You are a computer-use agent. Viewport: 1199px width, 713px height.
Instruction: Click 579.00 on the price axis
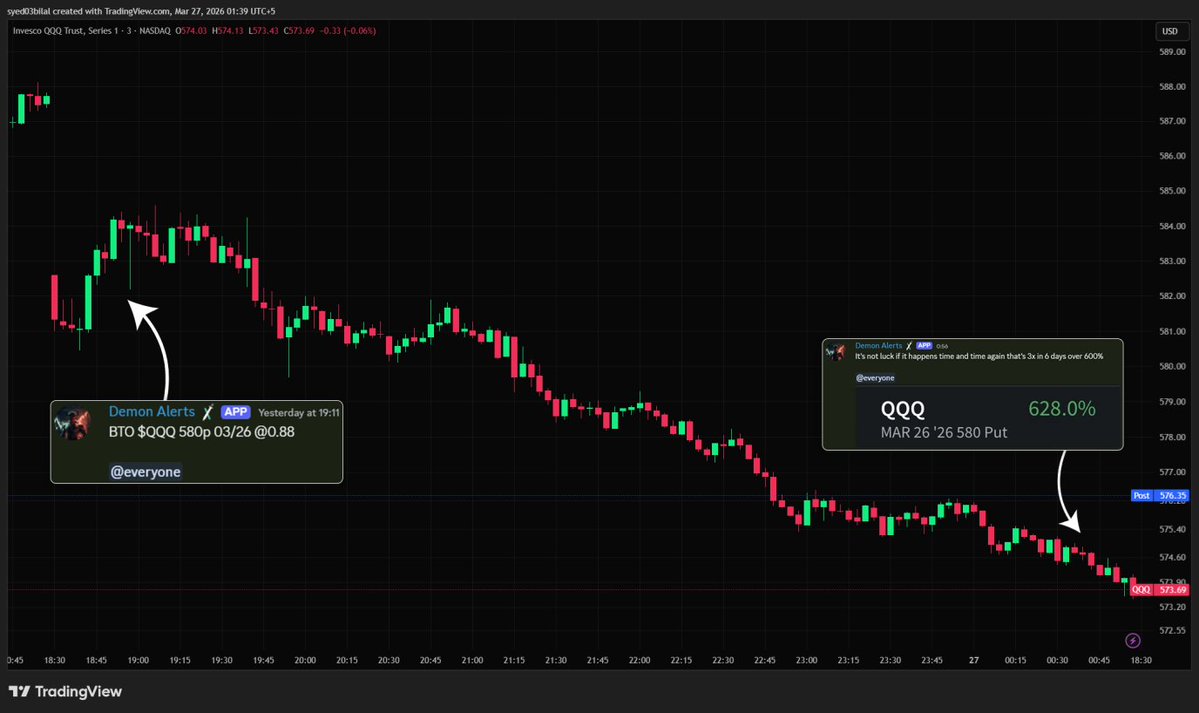click(x=1172, y=402)
